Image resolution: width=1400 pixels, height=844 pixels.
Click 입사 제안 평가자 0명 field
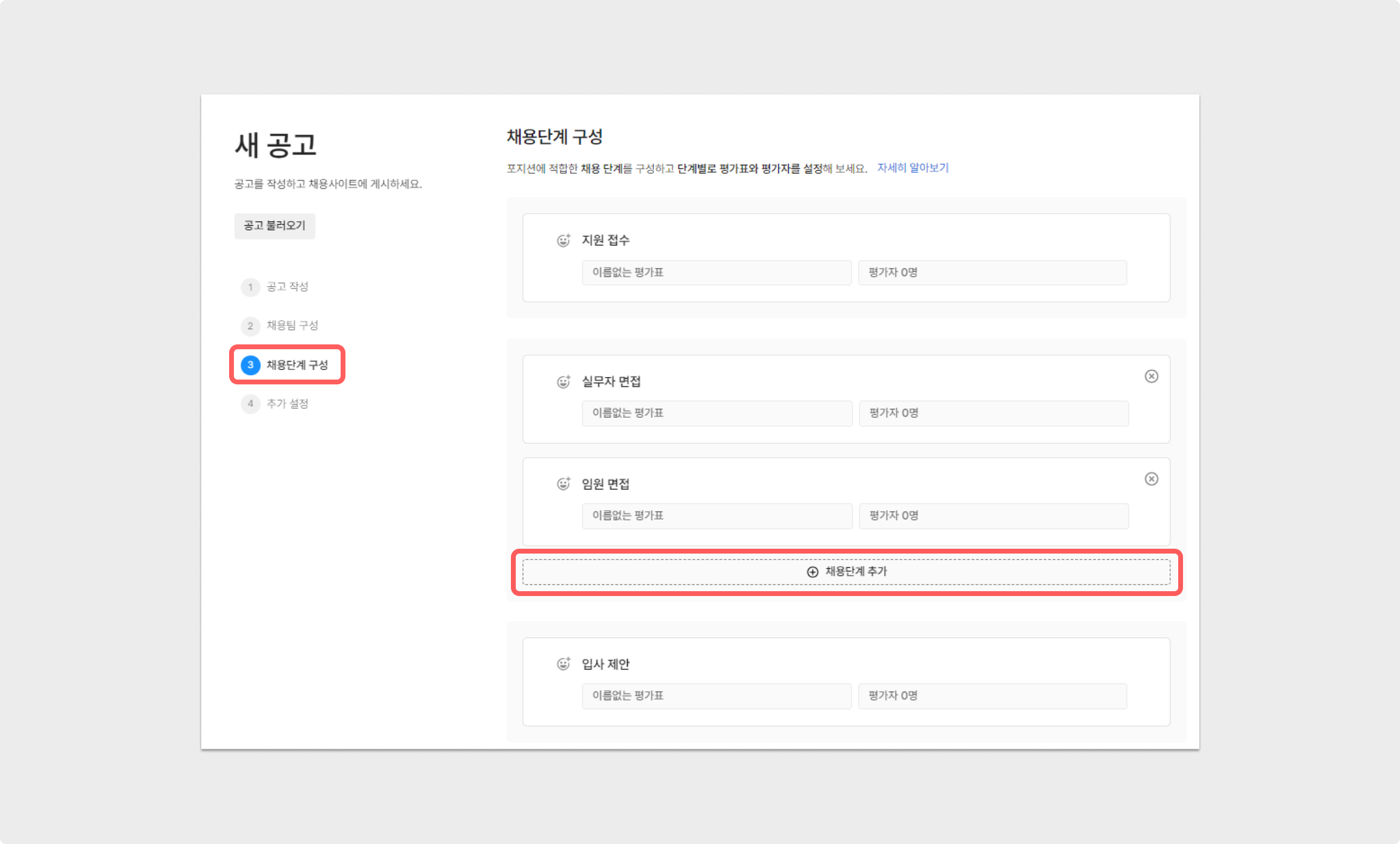click(992, 696)
